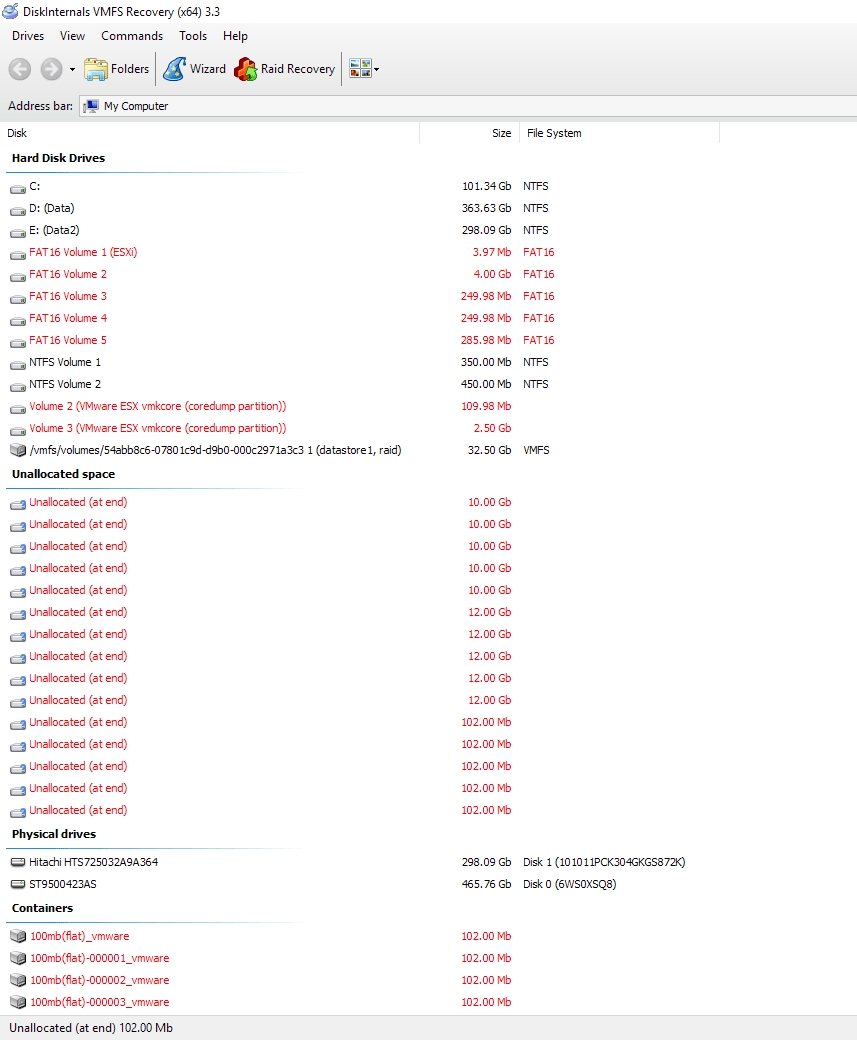The height and width of the screenshot is (1040, 857).
Task: Select Volume 2 coredump partition icon
Action: (x=18, y=407)
